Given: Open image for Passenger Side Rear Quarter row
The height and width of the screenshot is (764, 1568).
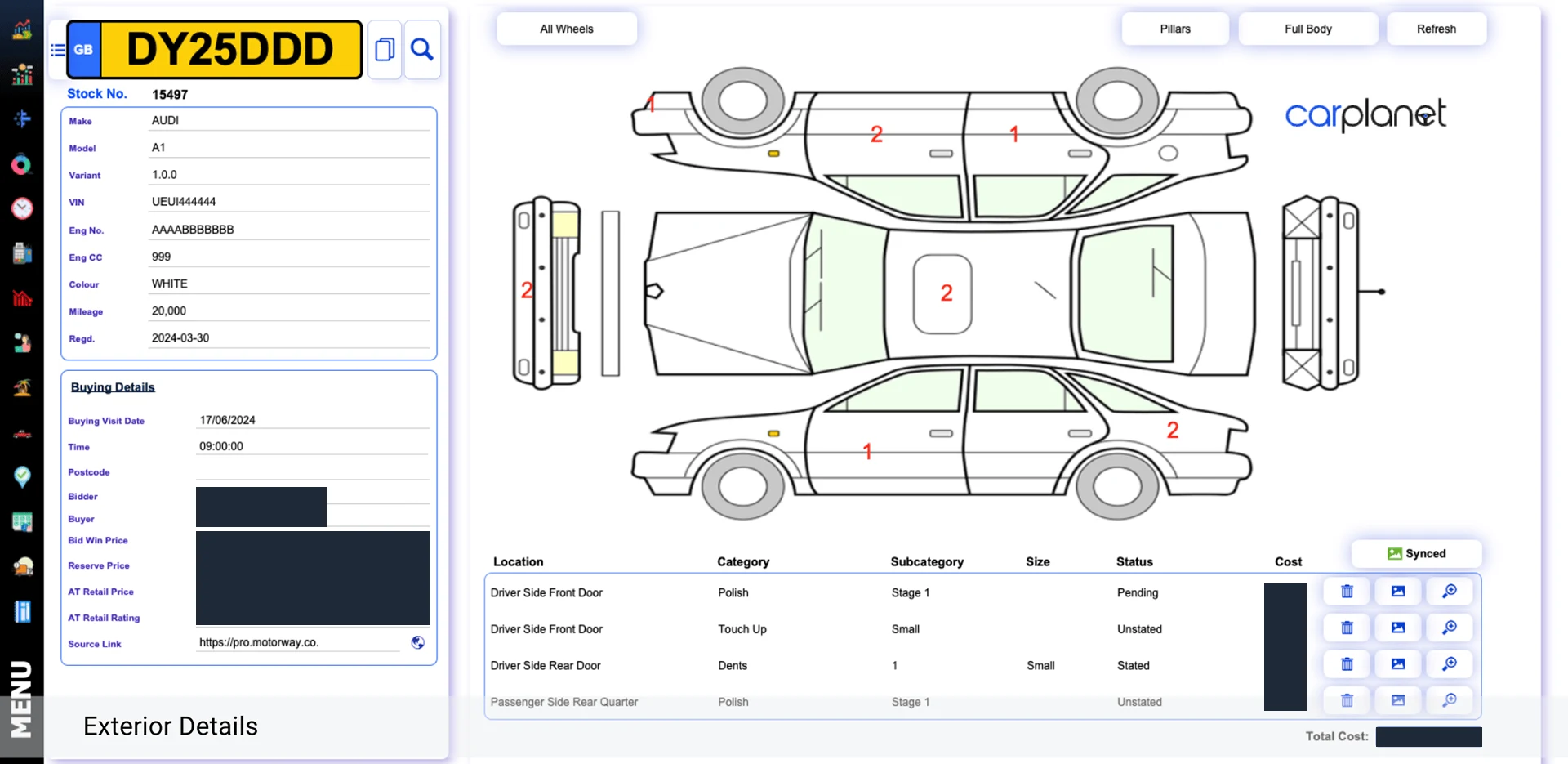Looking at the screenshot, I should coord(1398,700).
